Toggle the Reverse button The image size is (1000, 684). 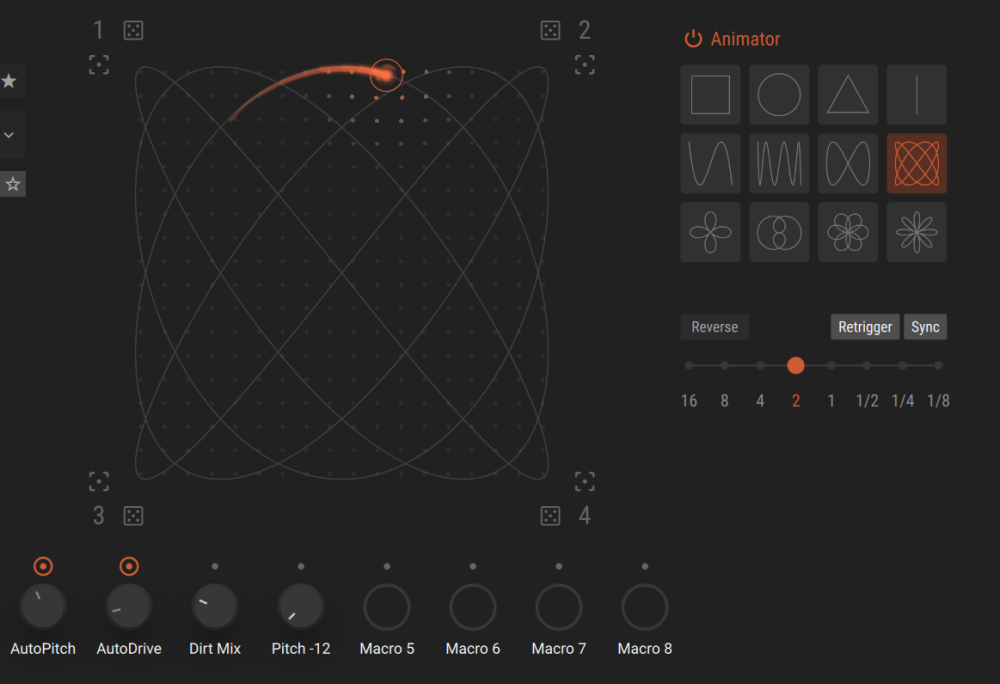714,327
